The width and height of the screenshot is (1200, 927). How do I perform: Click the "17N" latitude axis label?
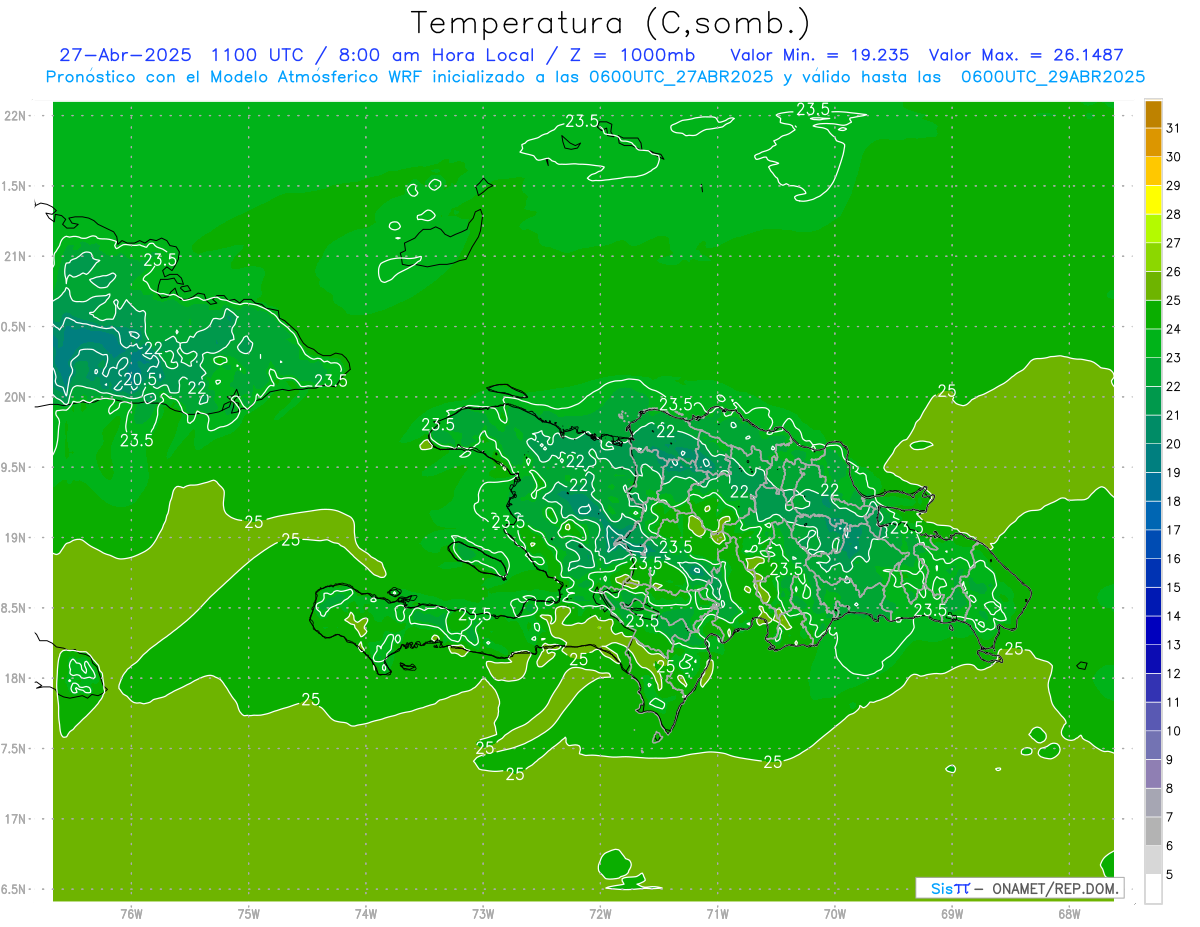pos(14,819)
